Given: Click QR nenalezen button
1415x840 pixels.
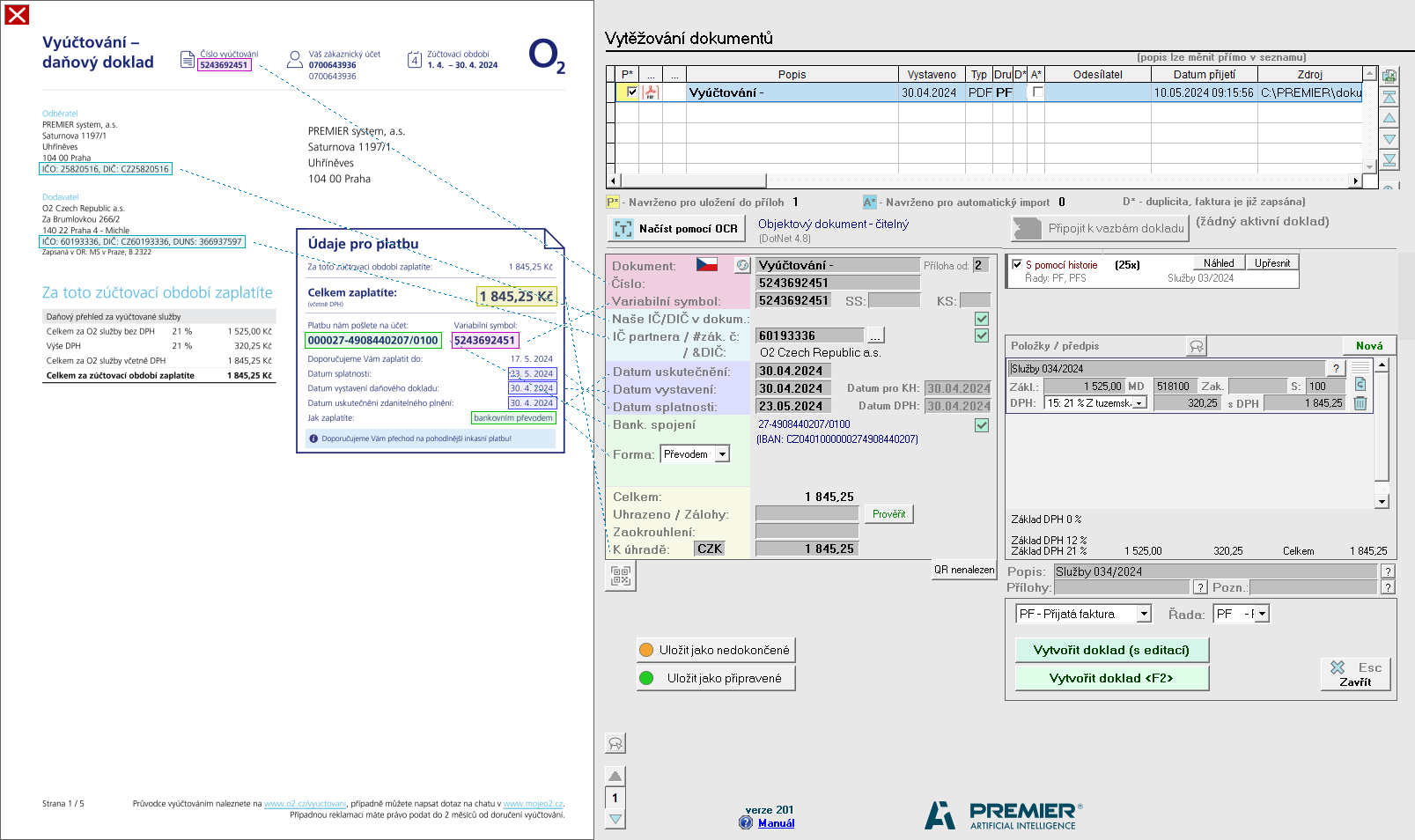Looking at the screenshot, I should point(964,570).
